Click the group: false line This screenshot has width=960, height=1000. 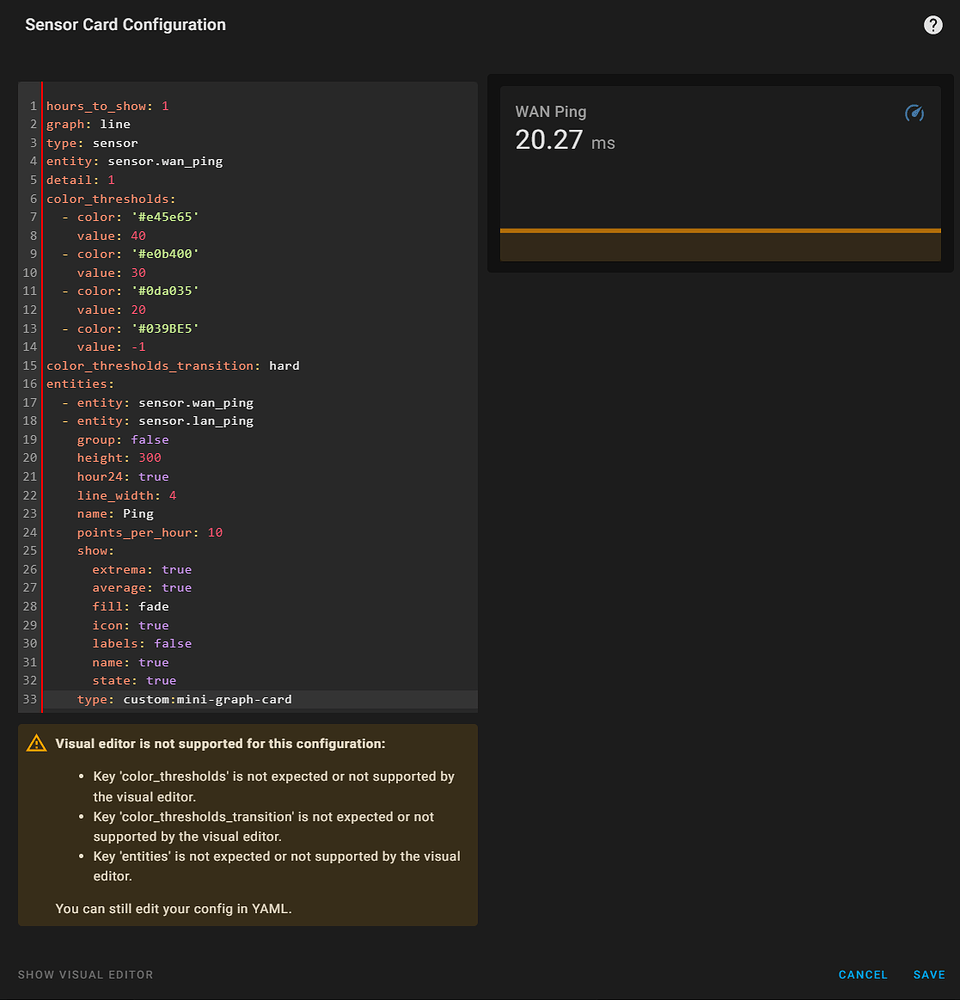[123, 439]
